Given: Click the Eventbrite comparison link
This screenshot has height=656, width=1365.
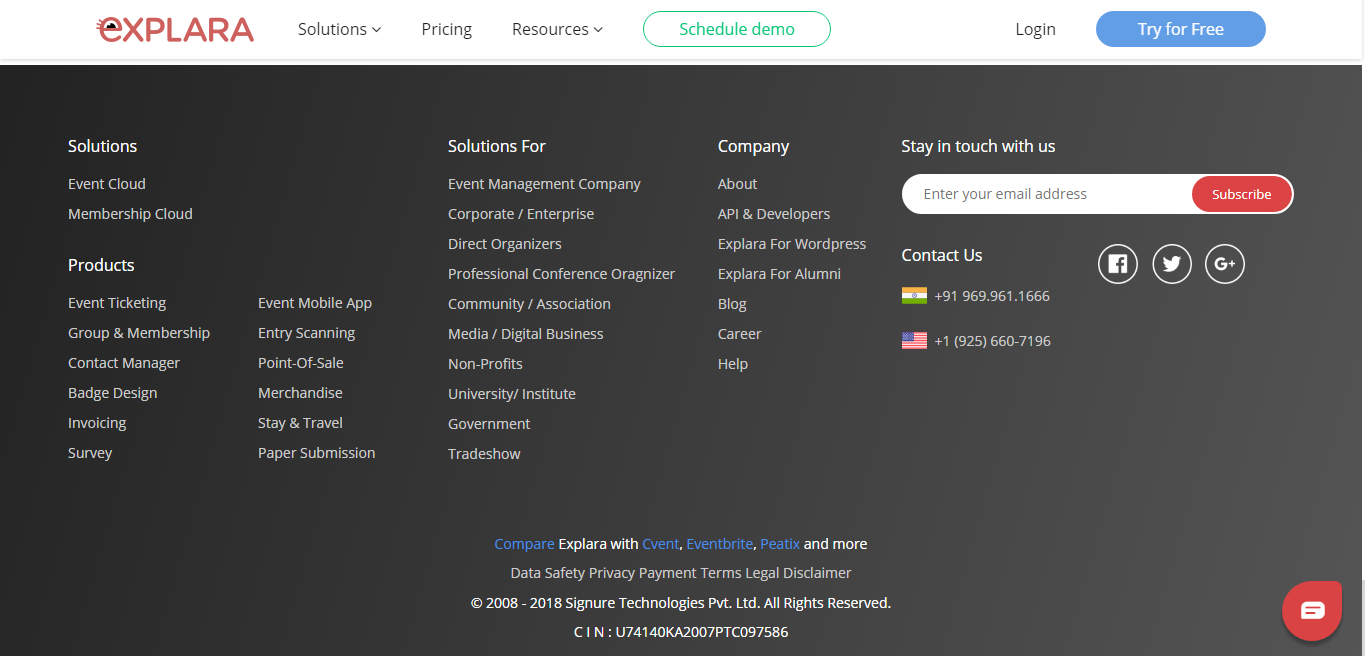Looking at the screenshot, I should coord(719,544).
